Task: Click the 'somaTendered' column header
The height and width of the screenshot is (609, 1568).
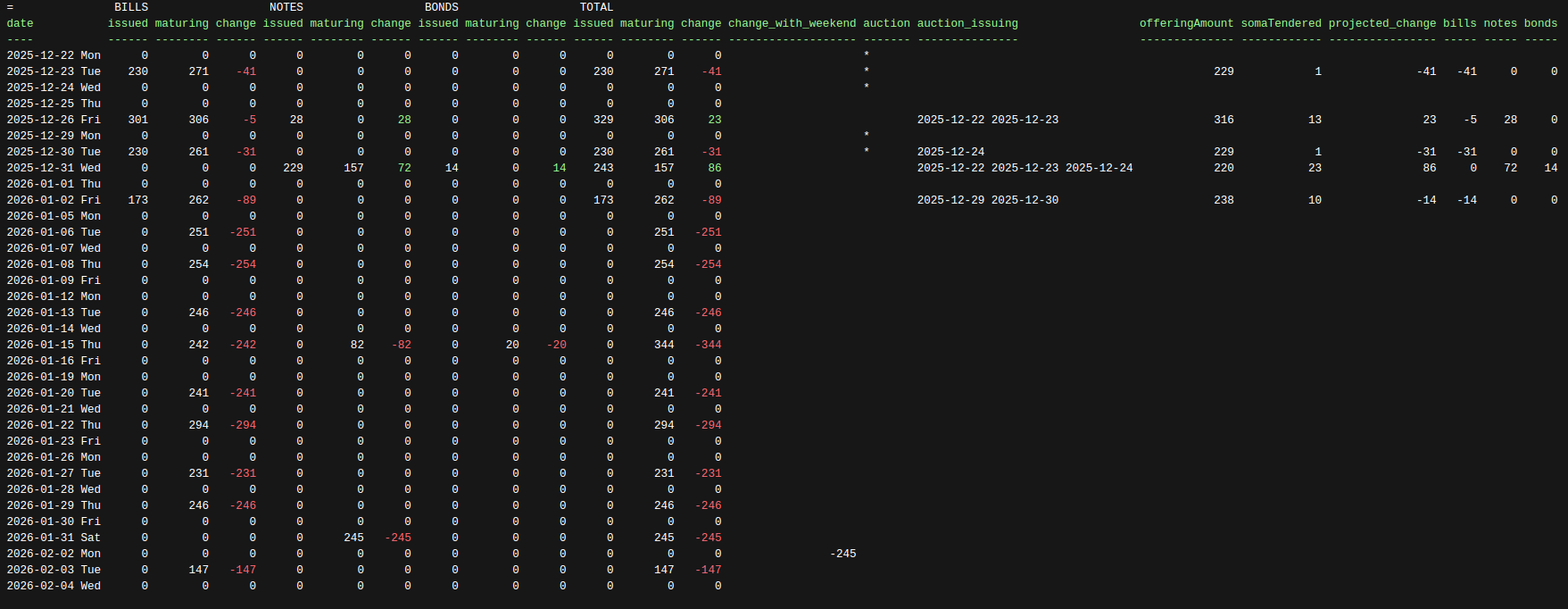Action: 1281,23
